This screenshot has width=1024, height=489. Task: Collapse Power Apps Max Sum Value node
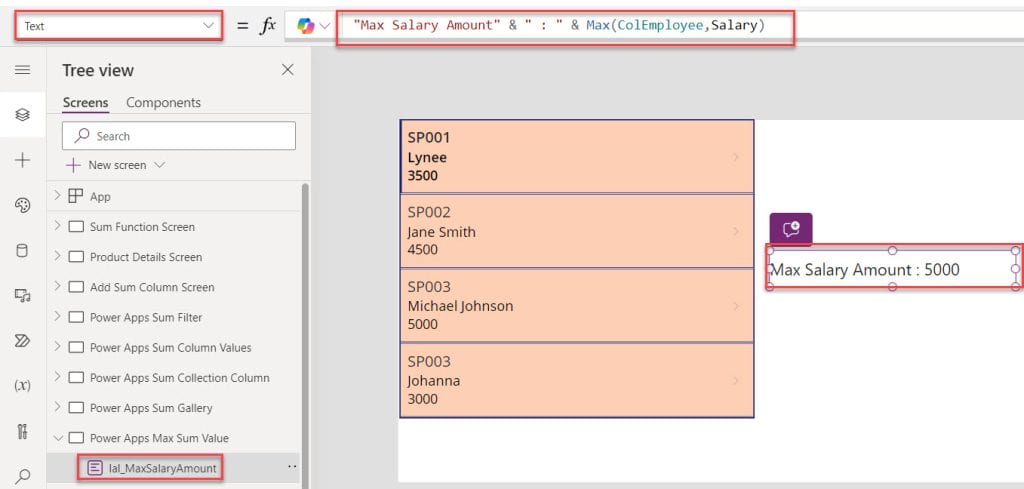[x=57, y=437]
